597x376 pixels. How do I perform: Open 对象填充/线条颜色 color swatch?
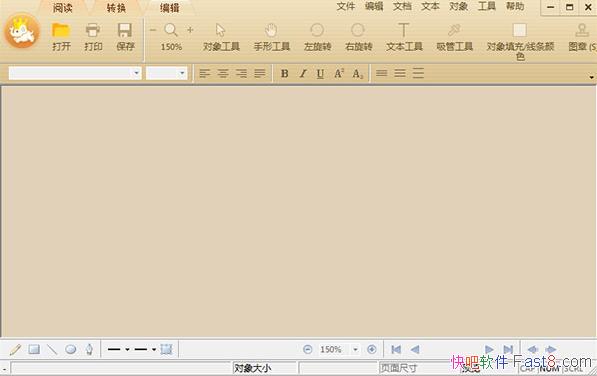pyautogui.click(x=520, y=30)
